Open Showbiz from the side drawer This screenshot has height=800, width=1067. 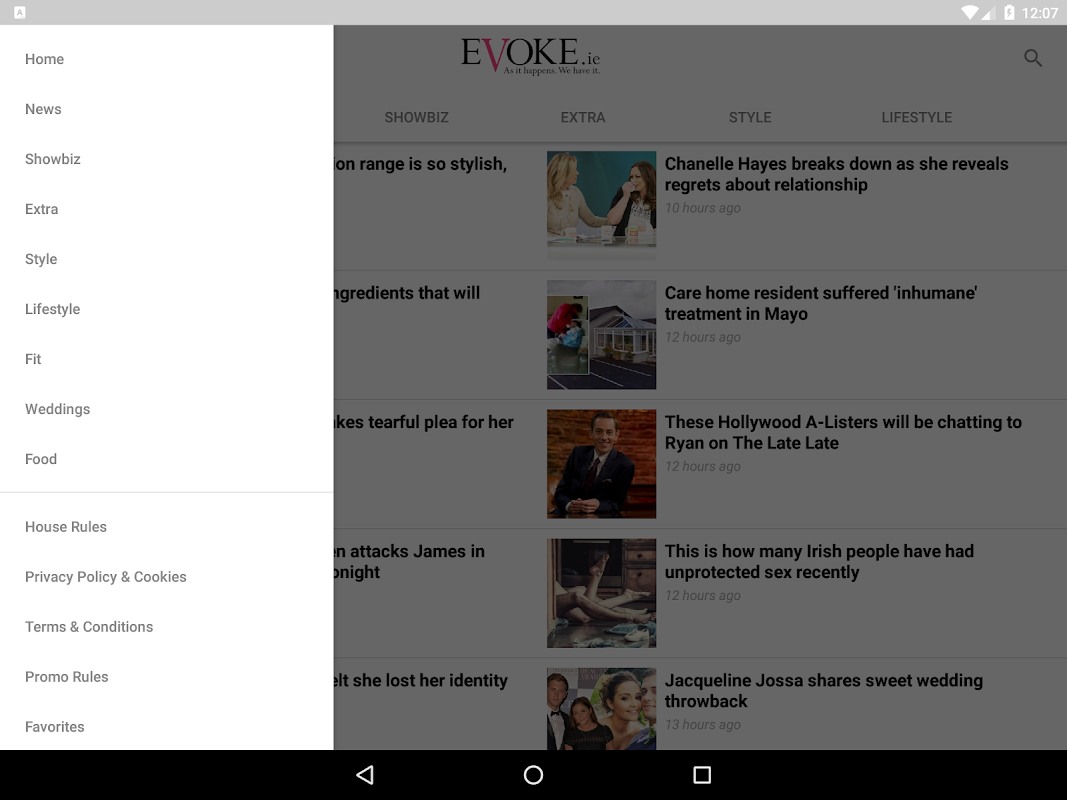167,159
